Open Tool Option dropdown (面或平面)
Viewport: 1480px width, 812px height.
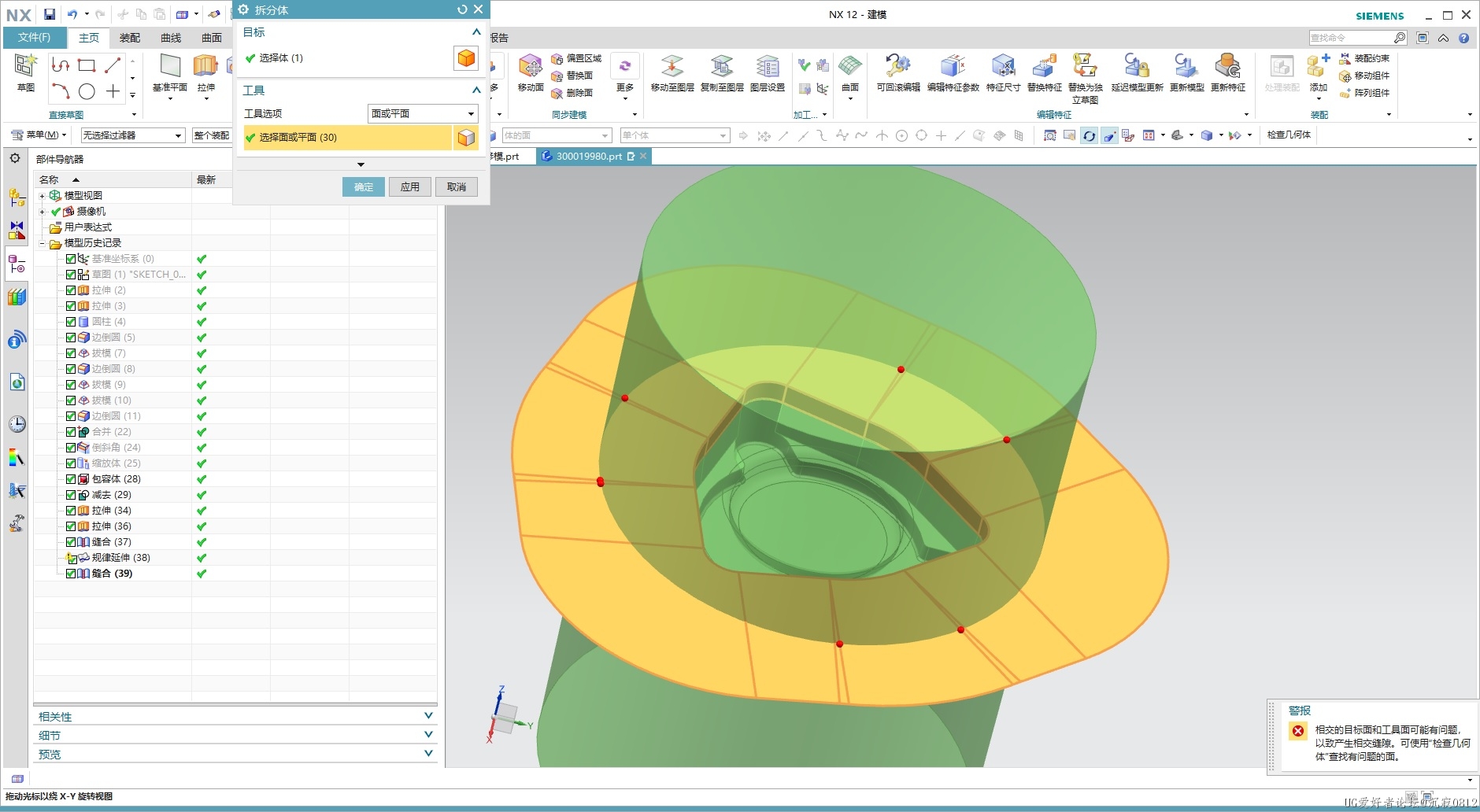423,113
